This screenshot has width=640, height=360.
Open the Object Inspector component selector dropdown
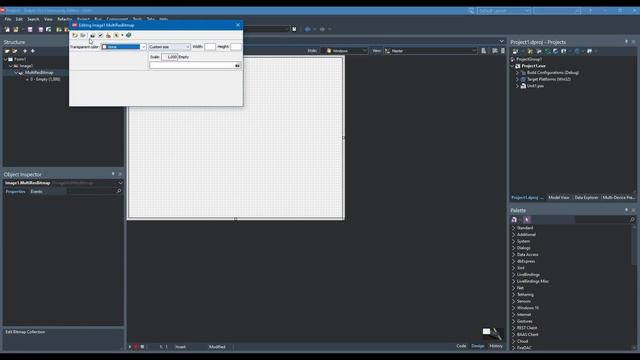pyautogui.click(x=120, y=183)
